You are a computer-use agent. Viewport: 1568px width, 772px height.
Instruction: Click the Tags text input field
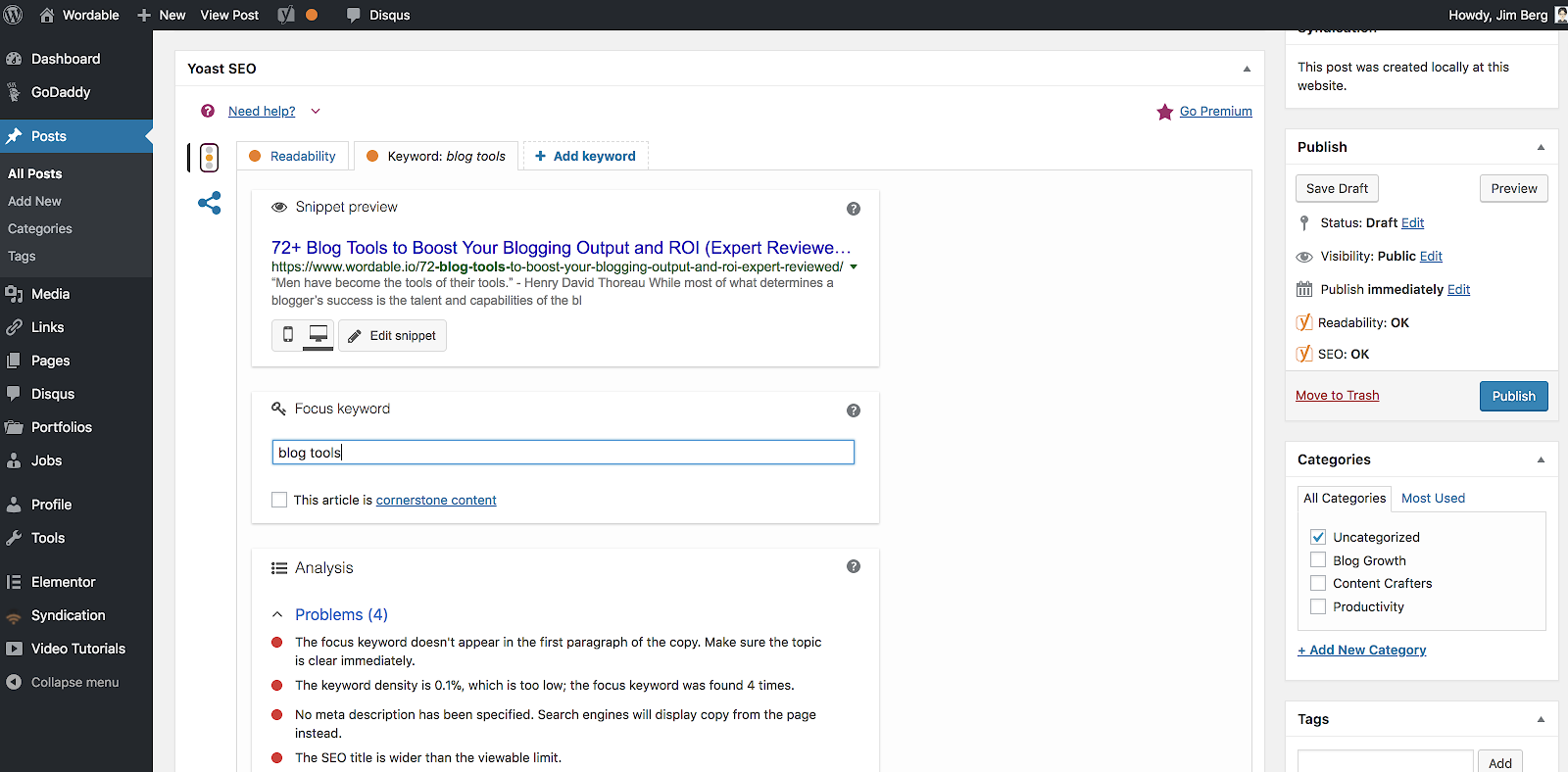tap(1385, 761)
